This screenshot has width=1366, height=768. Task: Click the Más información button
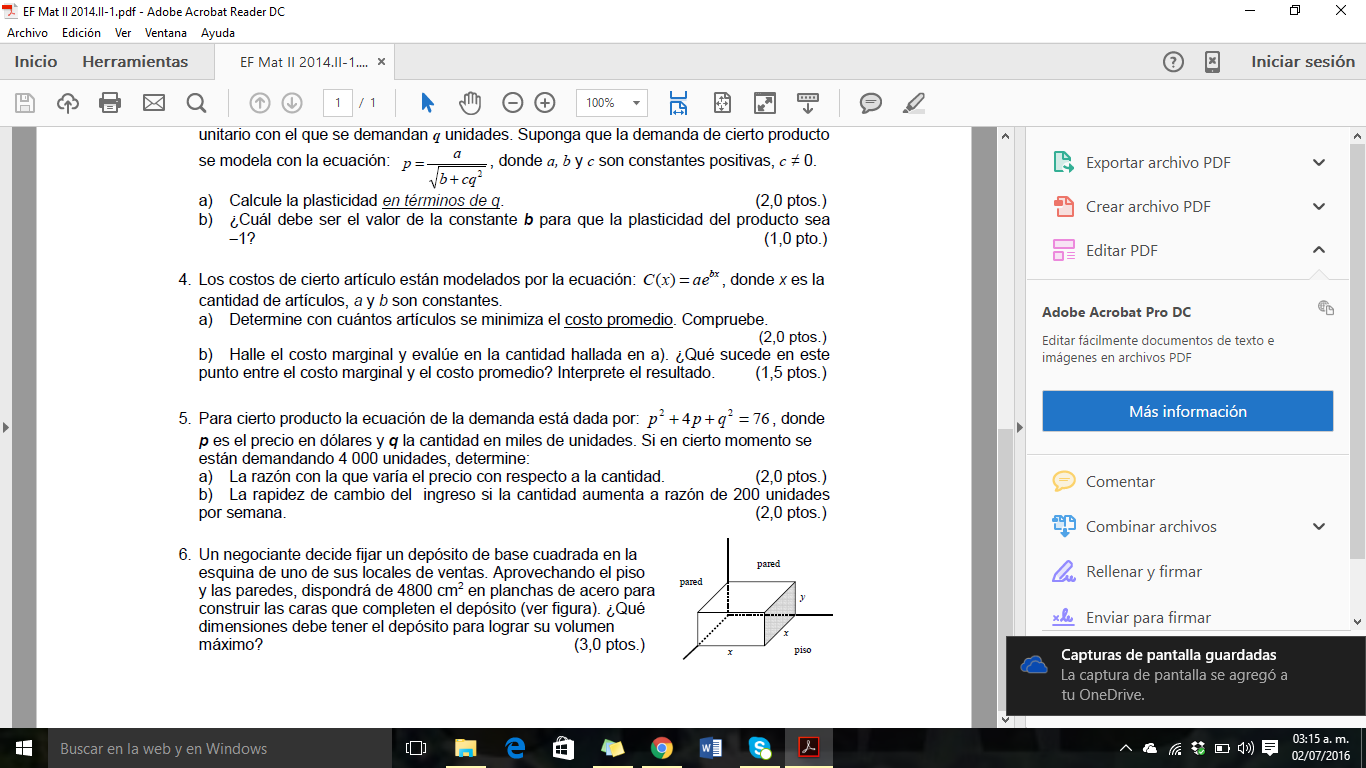pos(1187,411)
